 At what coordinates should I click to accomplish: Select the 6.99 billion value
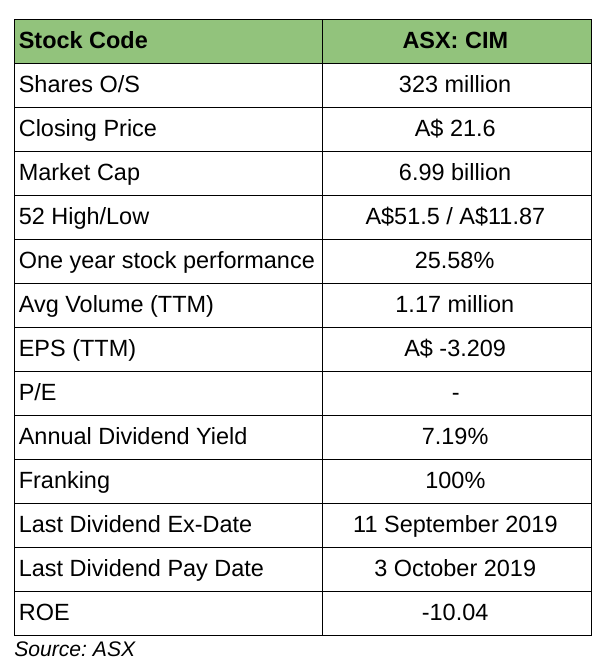pos(455,173)
